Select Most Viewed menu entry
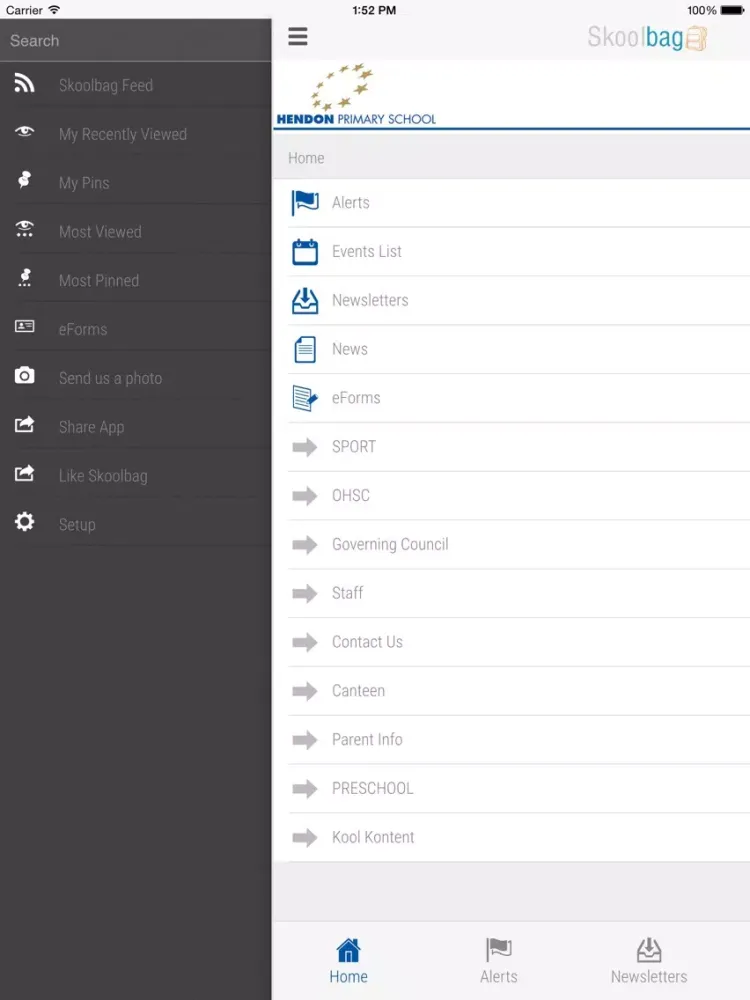 135,232
